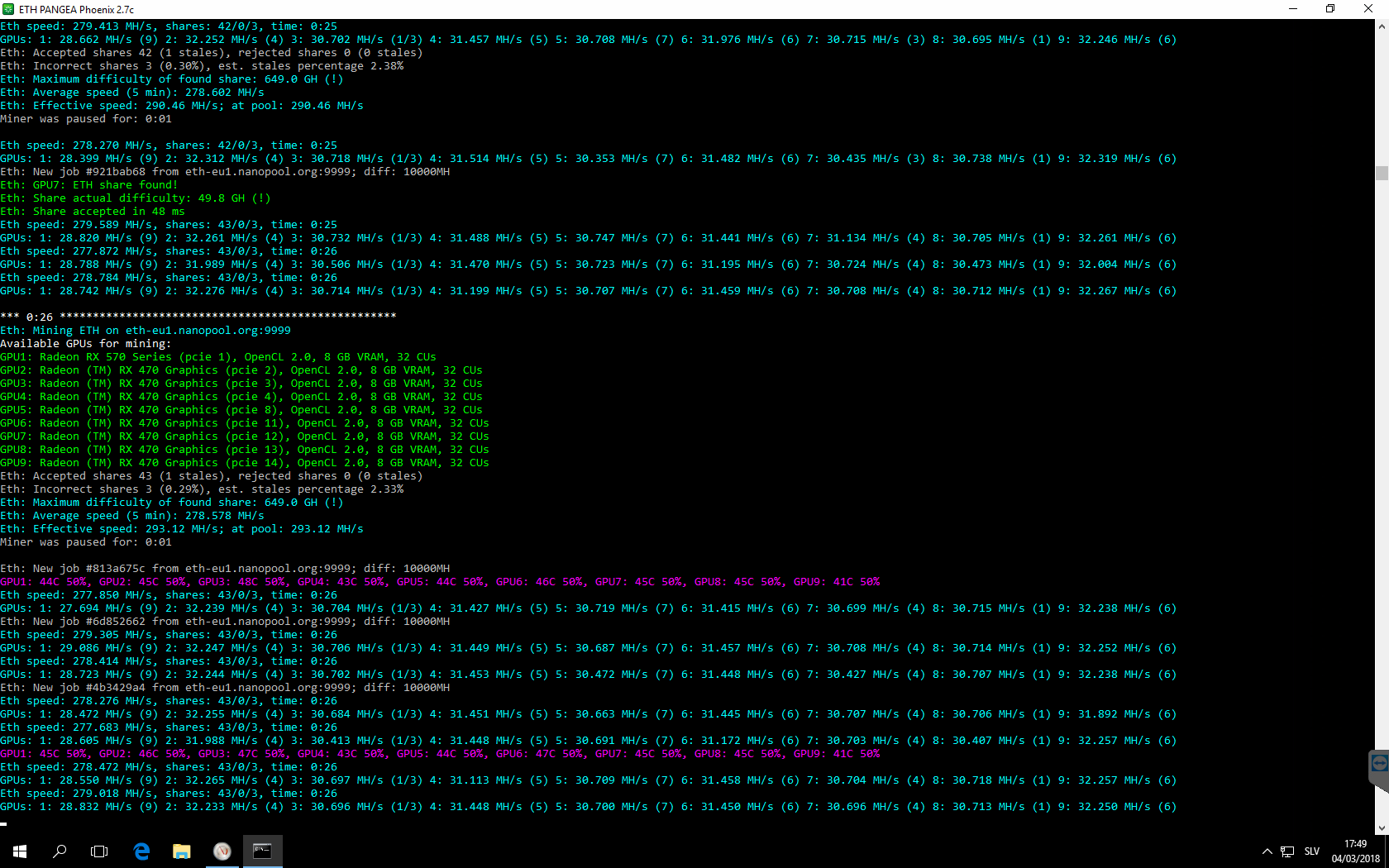Click 'Effective speed: 293.12 MH/s' line

[x=182, y=529]
